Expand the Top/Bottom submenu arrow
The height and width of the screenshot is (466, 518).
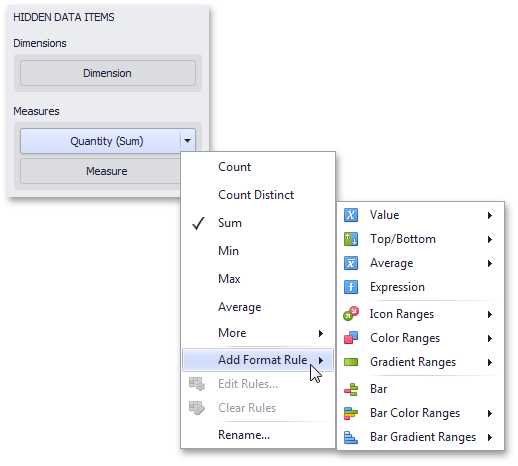[x=490, y=239]
